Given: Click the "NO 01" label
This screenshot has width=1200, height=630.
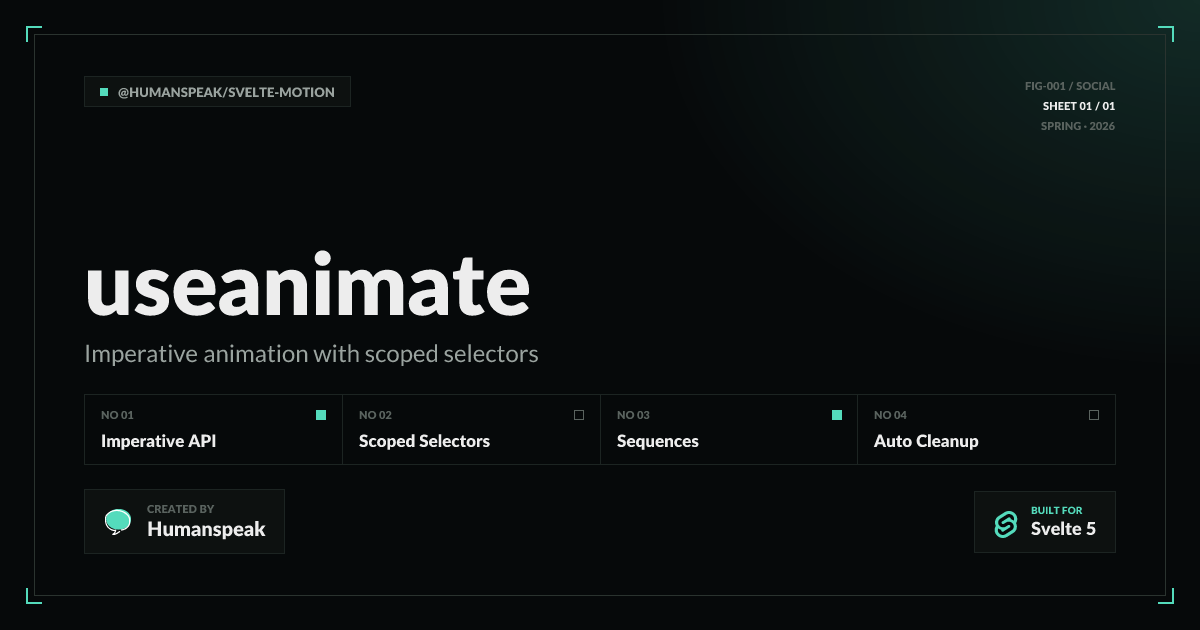Looking at the screenshot, I should pos(117,415).
